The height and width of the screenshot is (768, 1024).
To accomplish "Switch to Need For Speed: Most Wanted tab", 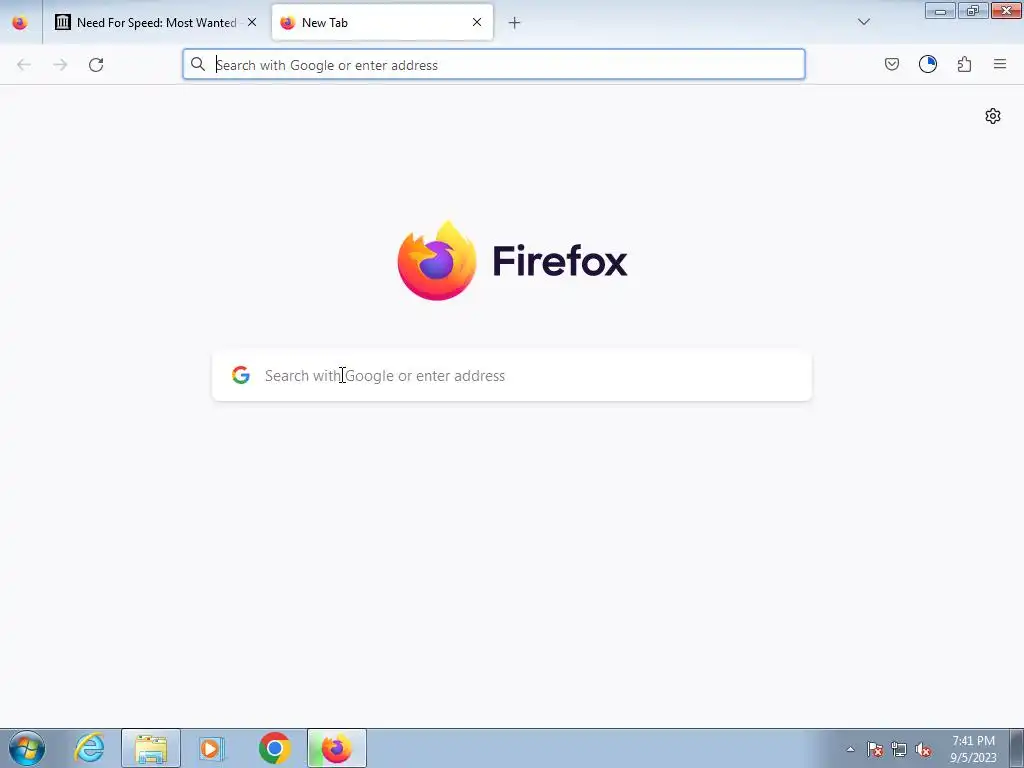I will [x=157, y=23].
